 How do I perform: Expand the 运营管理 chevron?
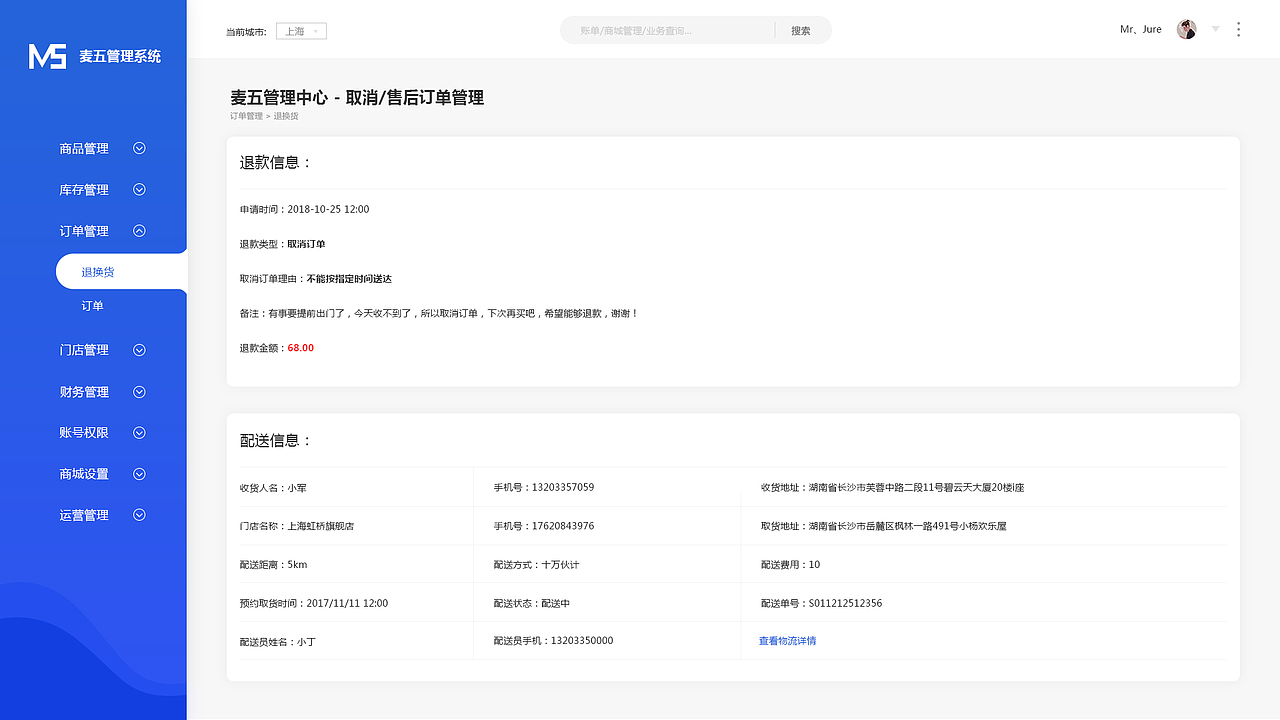click(140, 515)
